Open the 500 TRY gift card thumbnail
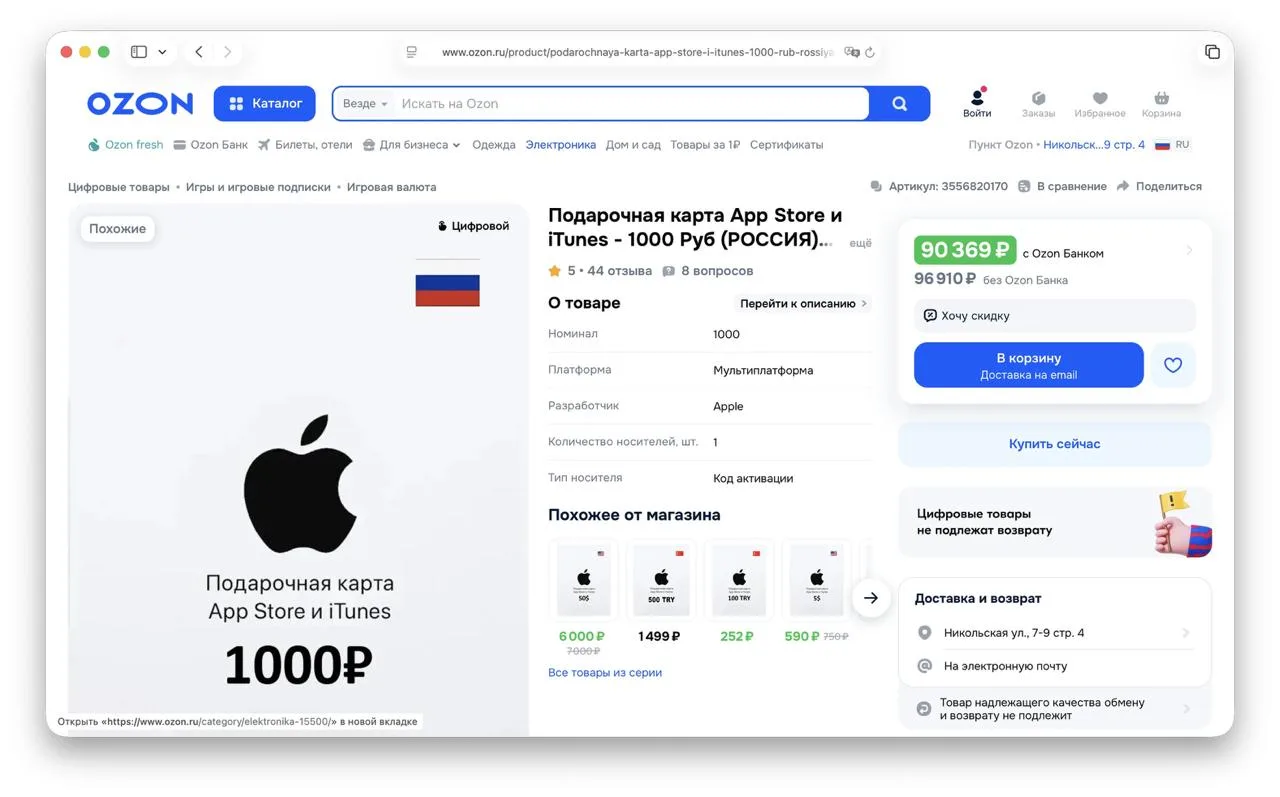Screen dimensions: 1280x797 tap(661, 580)
